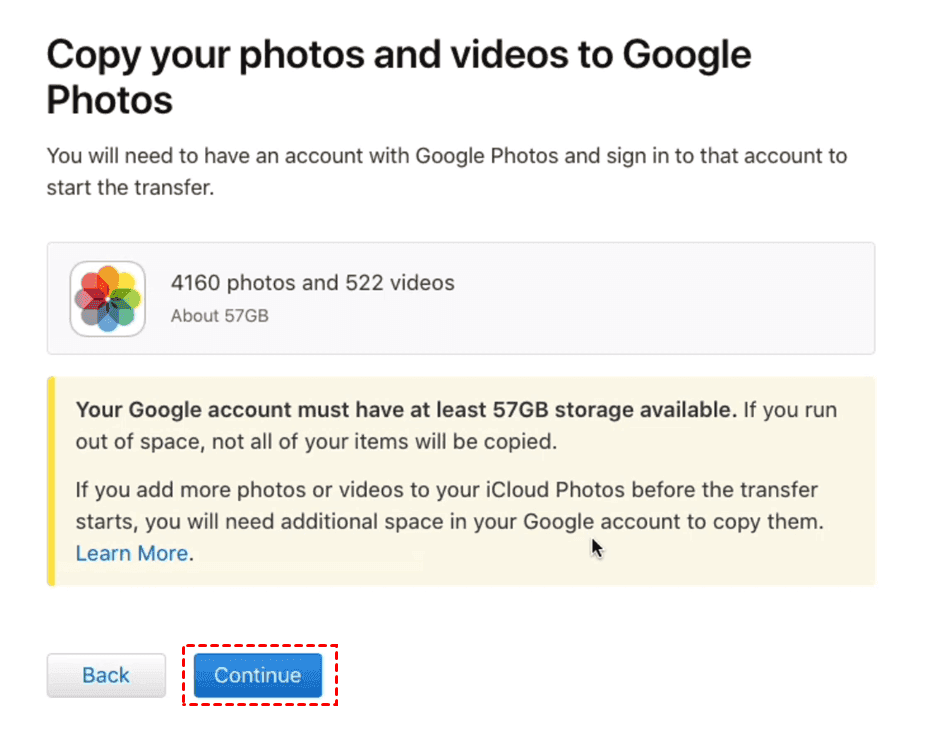Click the "4160 photos" count text
Viewport: 943px width, 754px height.
pyautogui.click(x=234, y=283)
